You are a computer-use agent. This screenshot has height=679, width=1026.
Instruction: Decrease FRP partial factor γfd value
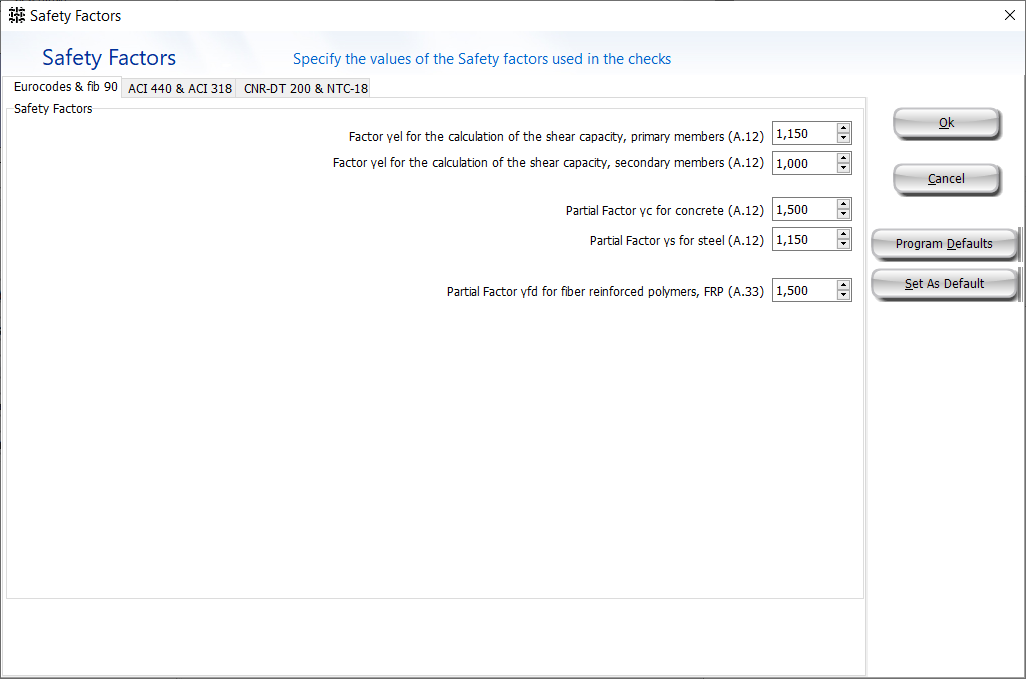(843, 295)
